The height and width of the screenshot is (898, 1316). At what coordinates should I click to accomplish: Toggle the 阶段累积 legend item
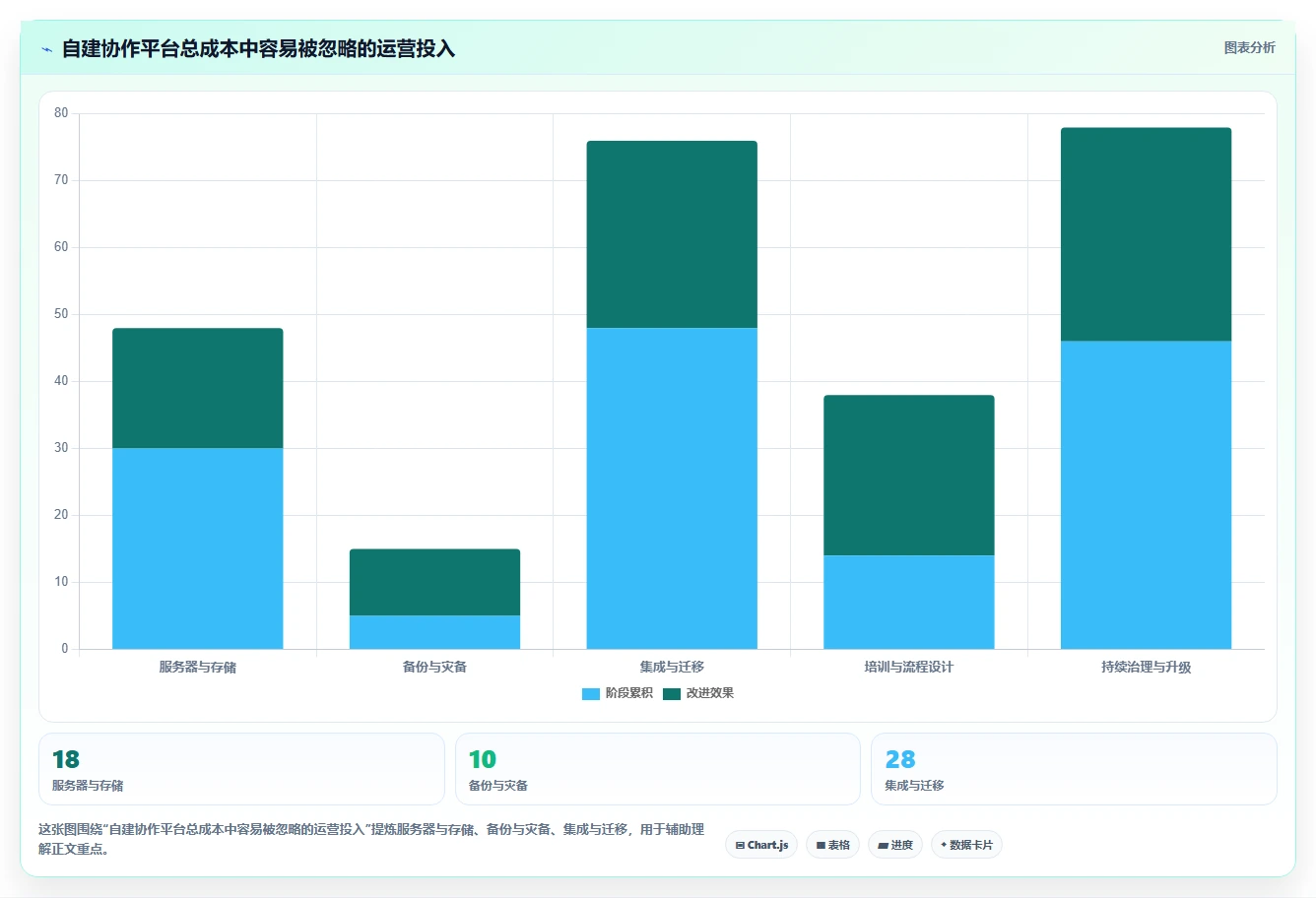click(x=618, y=693)
